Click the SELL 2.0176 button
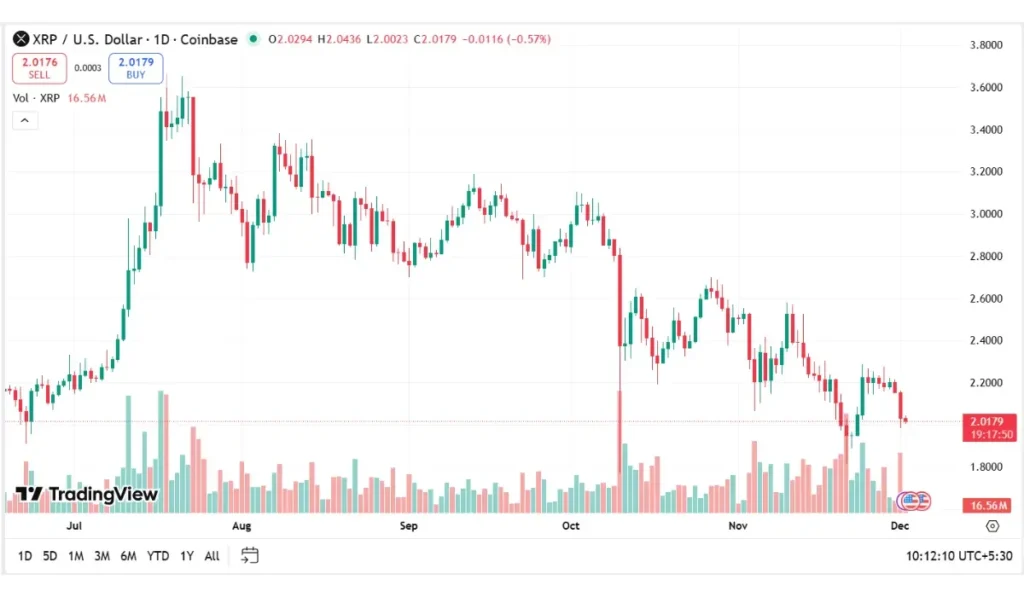The width and height of the screenshot is (1024, 597). pos(38,68)
